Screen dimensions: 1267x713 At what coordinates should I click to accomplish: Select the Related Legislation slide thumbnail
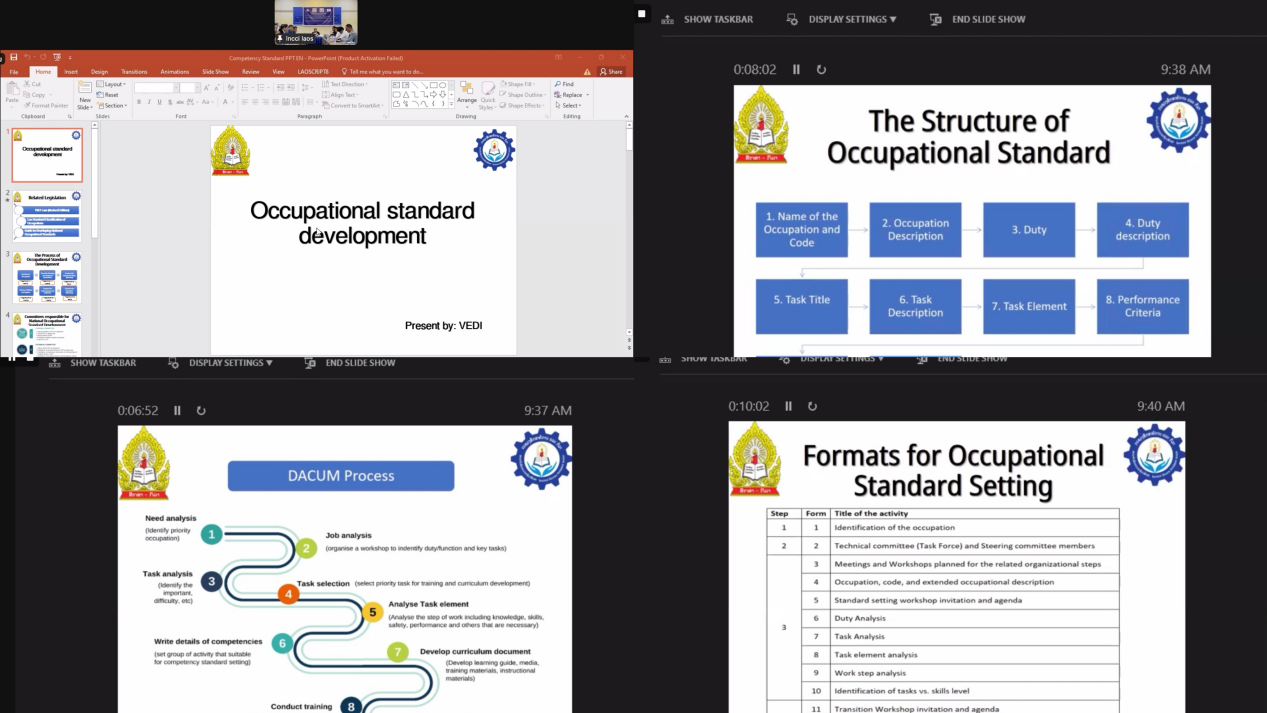[x=47, y=216]
